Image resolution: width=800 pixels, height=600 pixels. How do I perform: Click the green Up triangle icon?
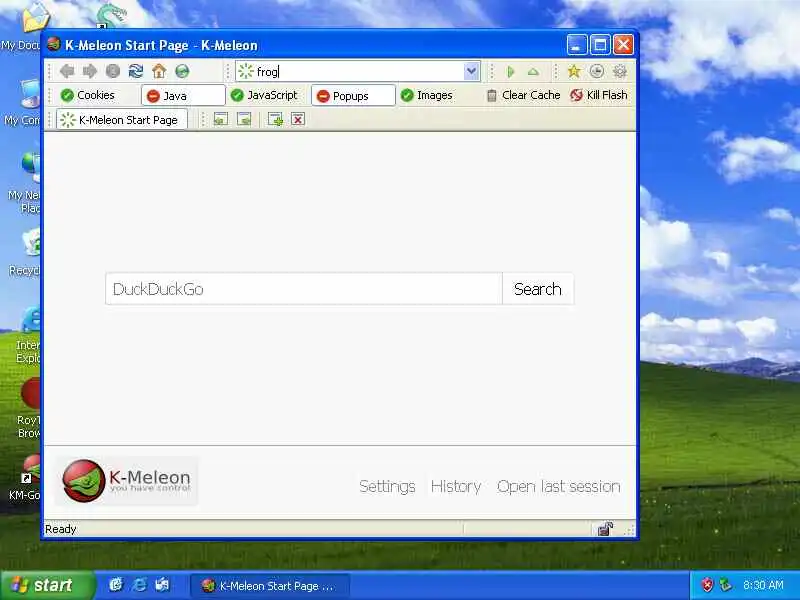(x=533, y=72)
